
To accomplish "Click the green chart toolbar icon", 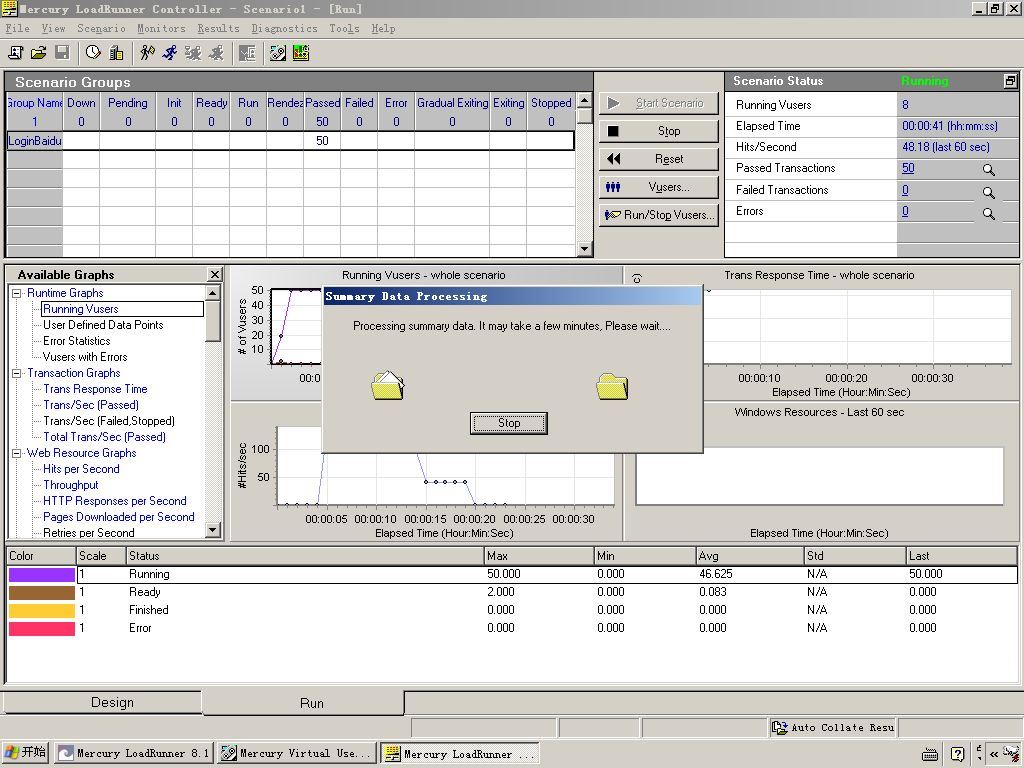I will point(301,53).
